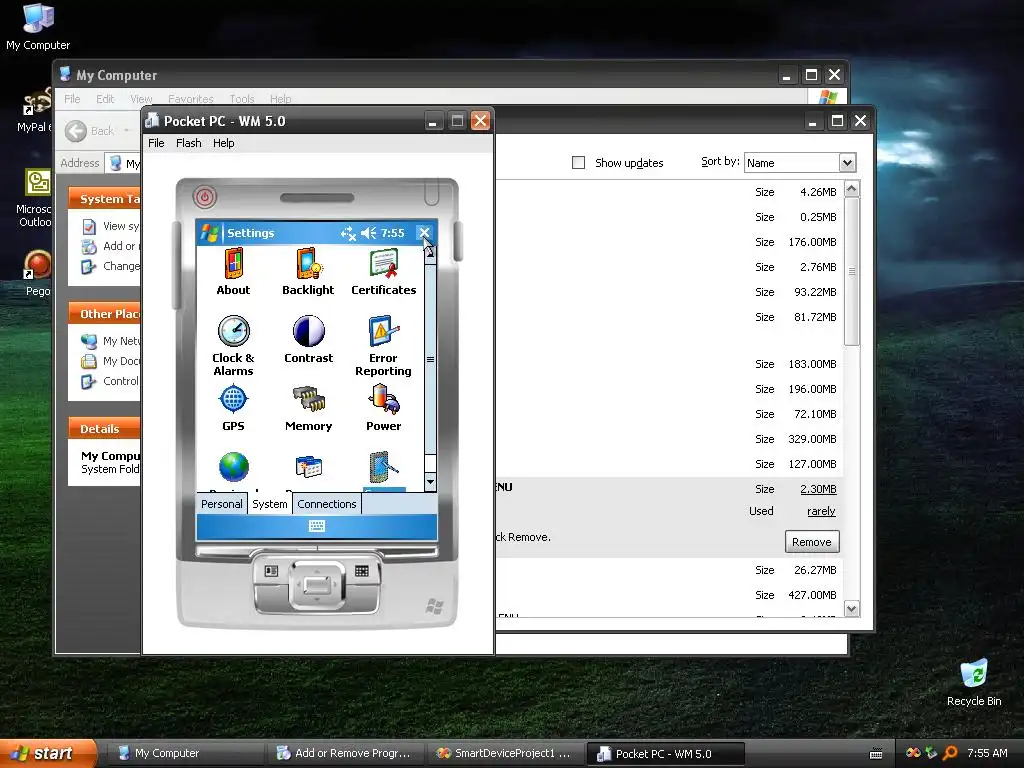
Task: Open the About settings icon
Action: click(233, 272)
